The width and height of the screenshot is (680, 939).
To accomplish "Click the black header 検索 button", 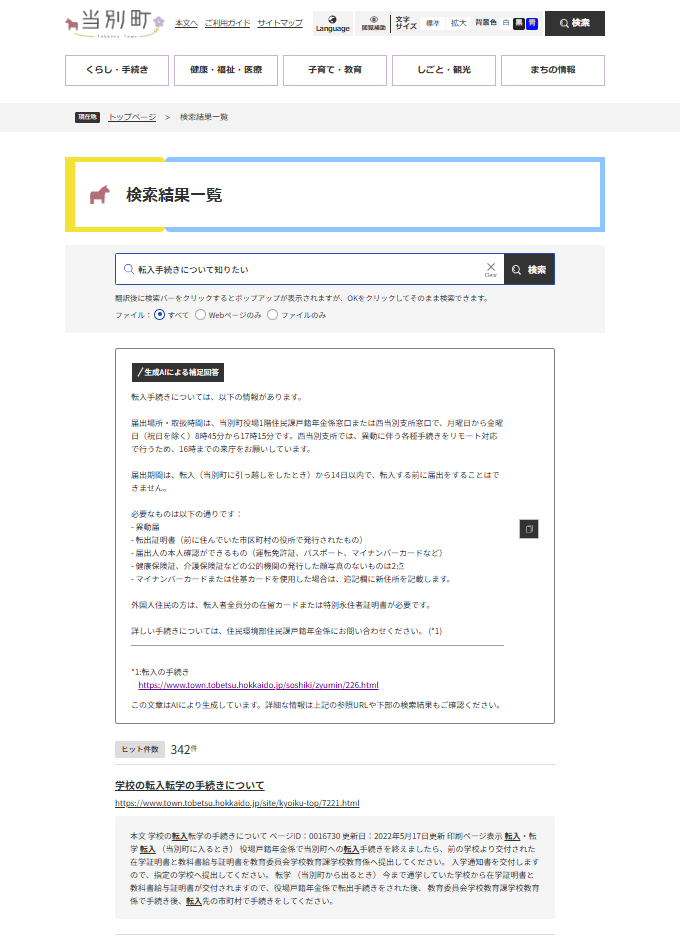I will (x=575, y=23).
